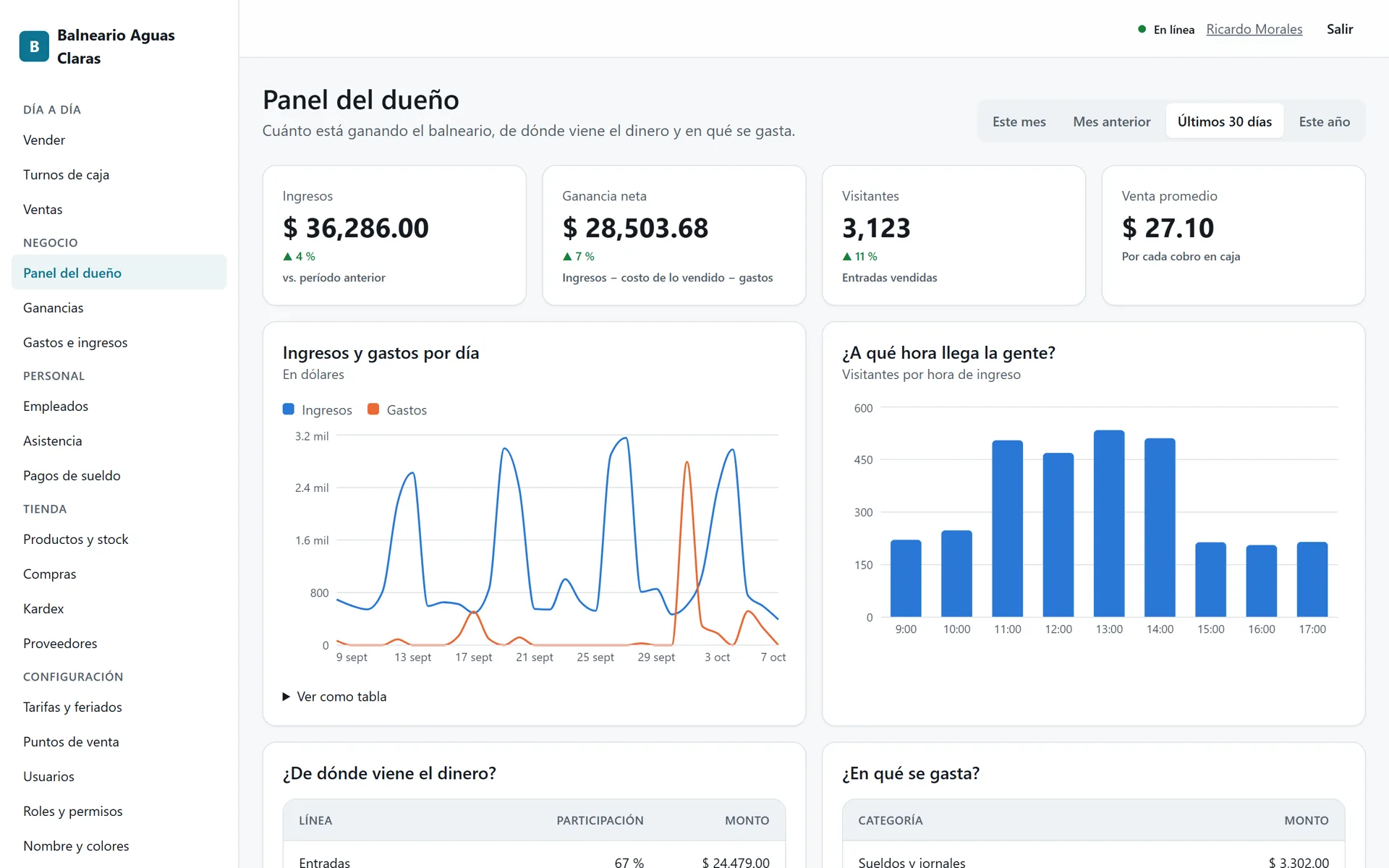Click the Visitantes 3,123 figure

coord(876,229)
